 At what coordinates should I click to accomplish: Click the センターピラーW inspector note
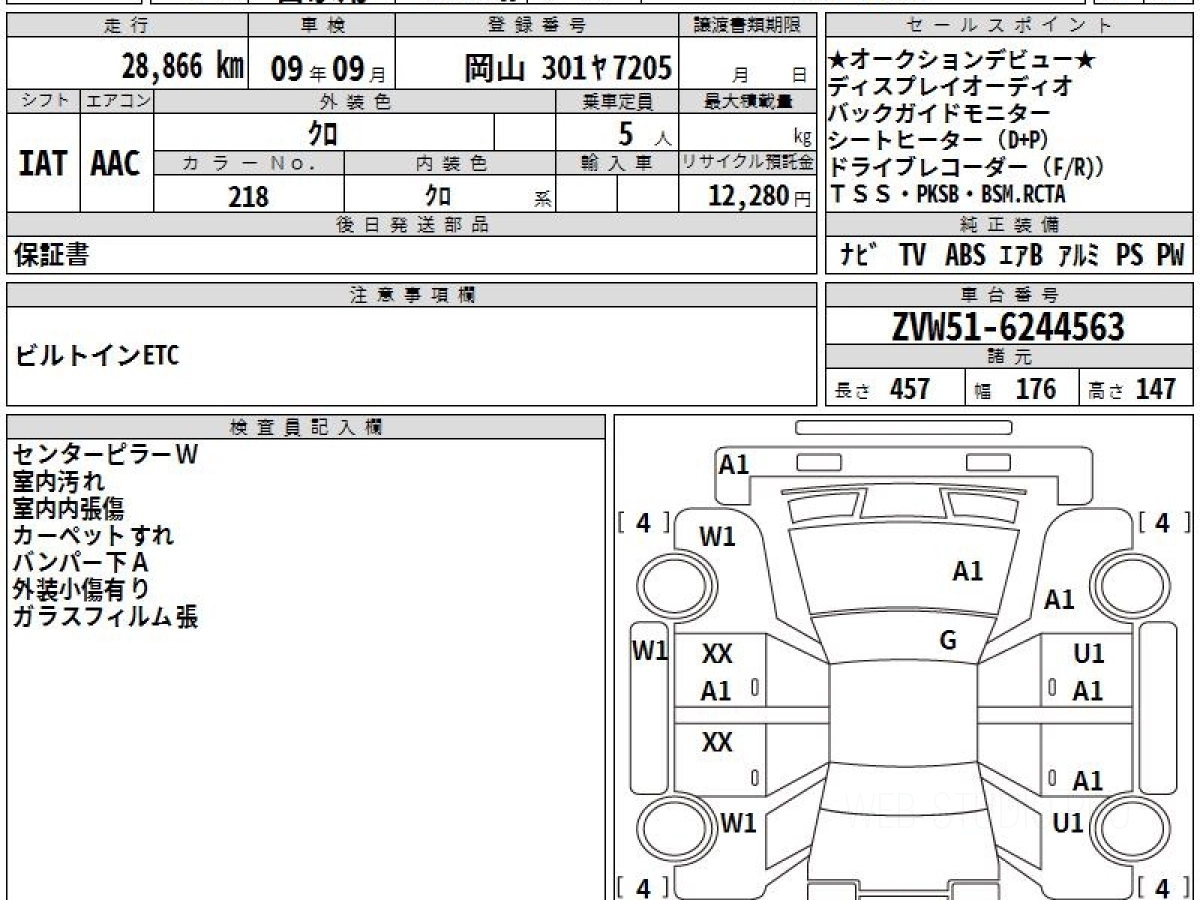point(106,454)
